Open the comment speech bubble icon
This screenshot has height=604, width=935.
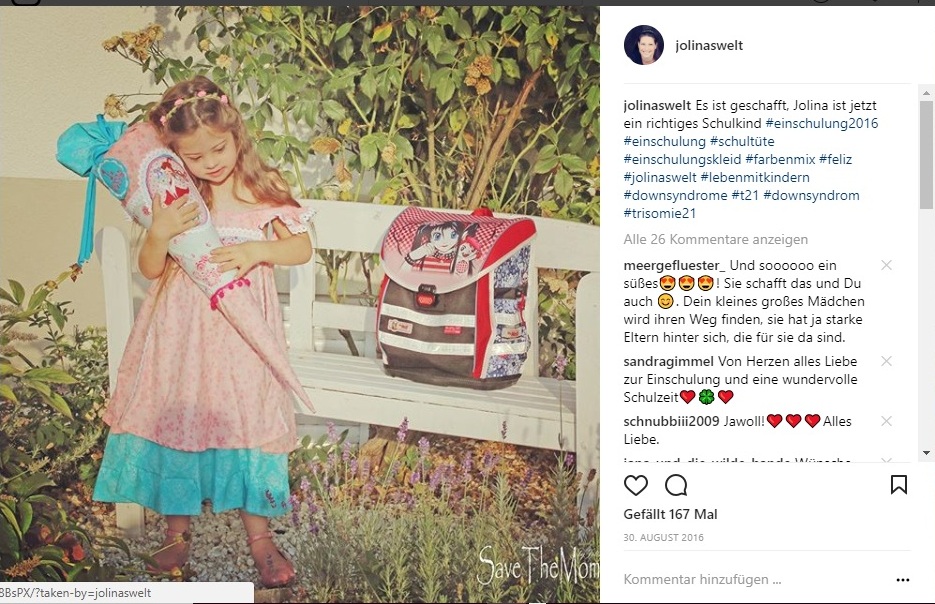(x=676, y=485)
